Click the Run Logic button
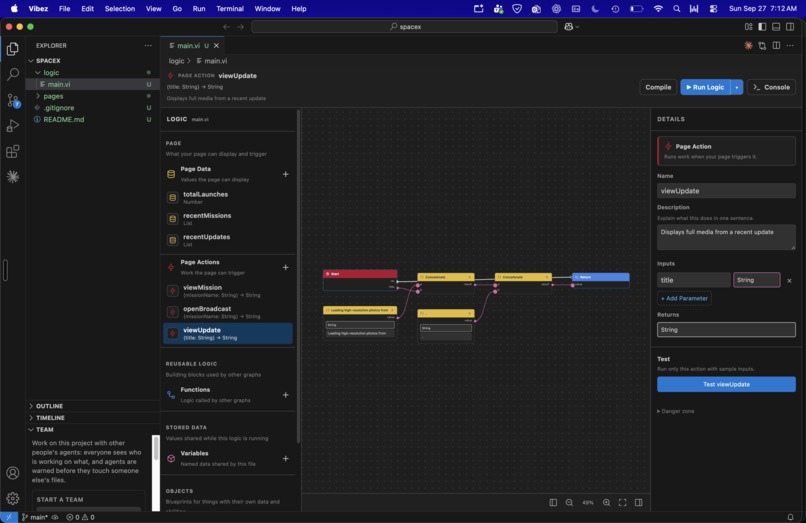 pyautogui.click(x=705, y=87)
